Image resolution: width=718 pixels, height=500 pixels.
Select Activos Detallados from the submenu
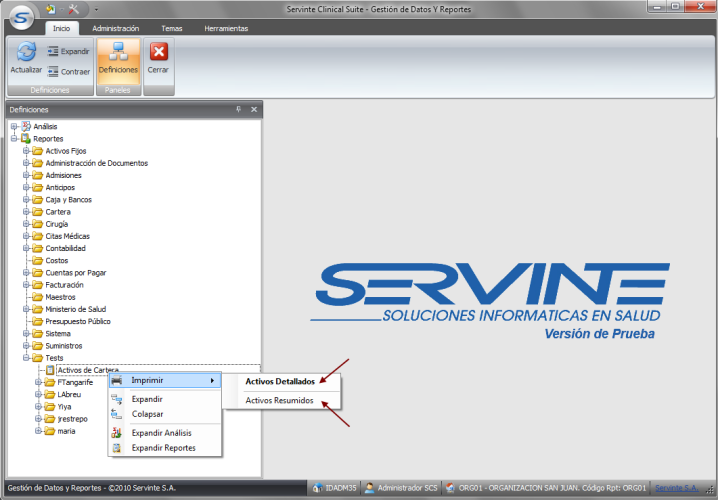pyautogui.click(x=280, y=381)
